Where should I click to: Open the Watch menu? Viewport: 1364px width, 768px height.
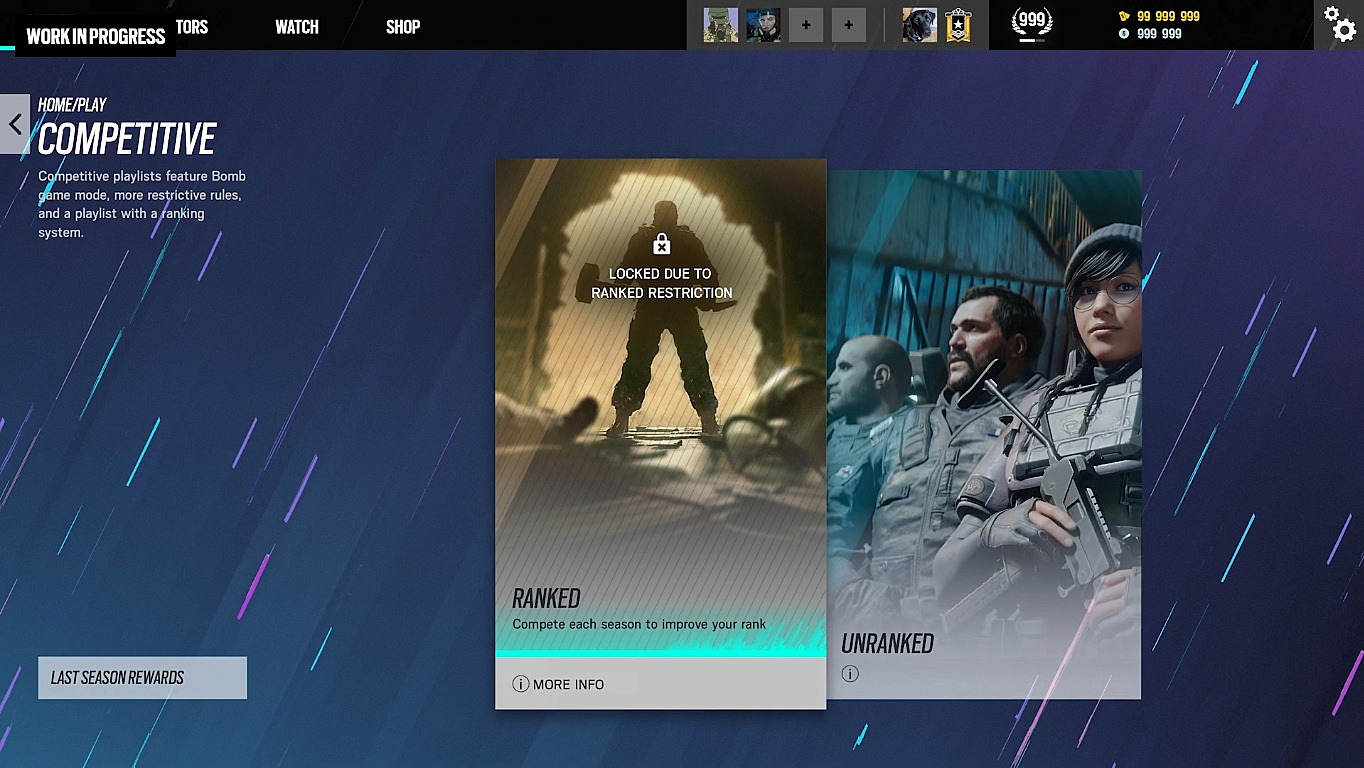coord(297,27)
